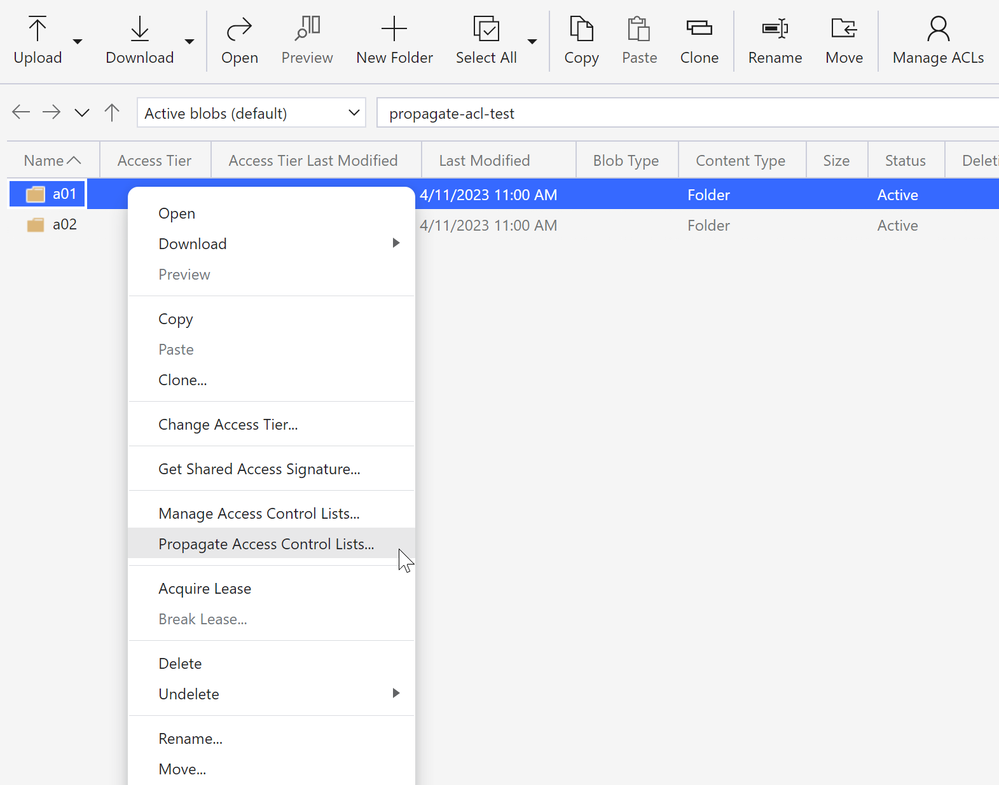Choose Copy in the context menu
The width and height of the screenshot is (999, 785).
click(271, 319)
